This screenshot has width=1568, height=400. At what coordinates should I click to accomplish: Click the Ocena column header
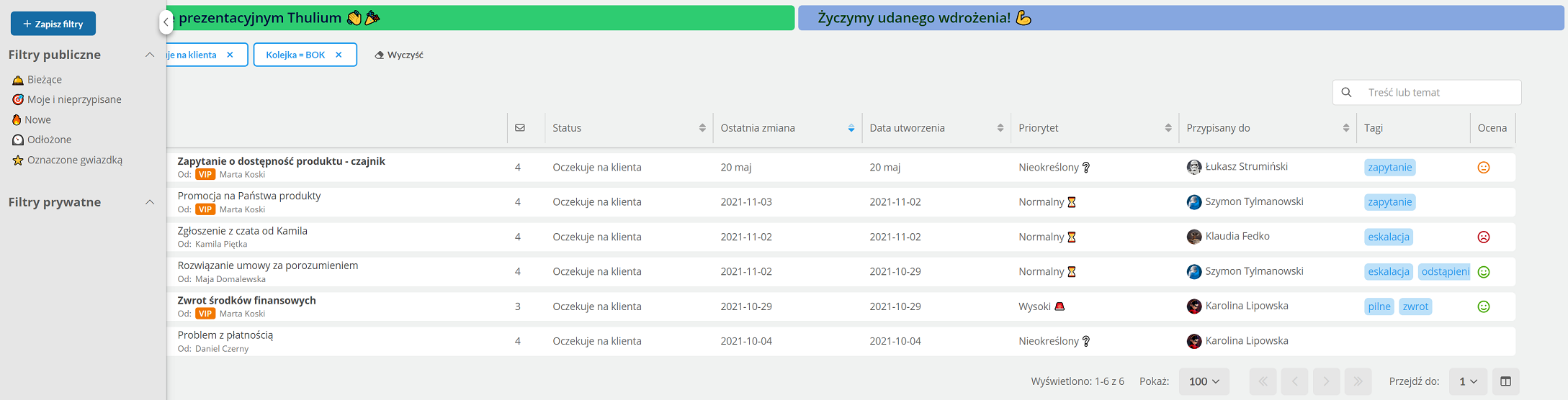click(1492, 128)
